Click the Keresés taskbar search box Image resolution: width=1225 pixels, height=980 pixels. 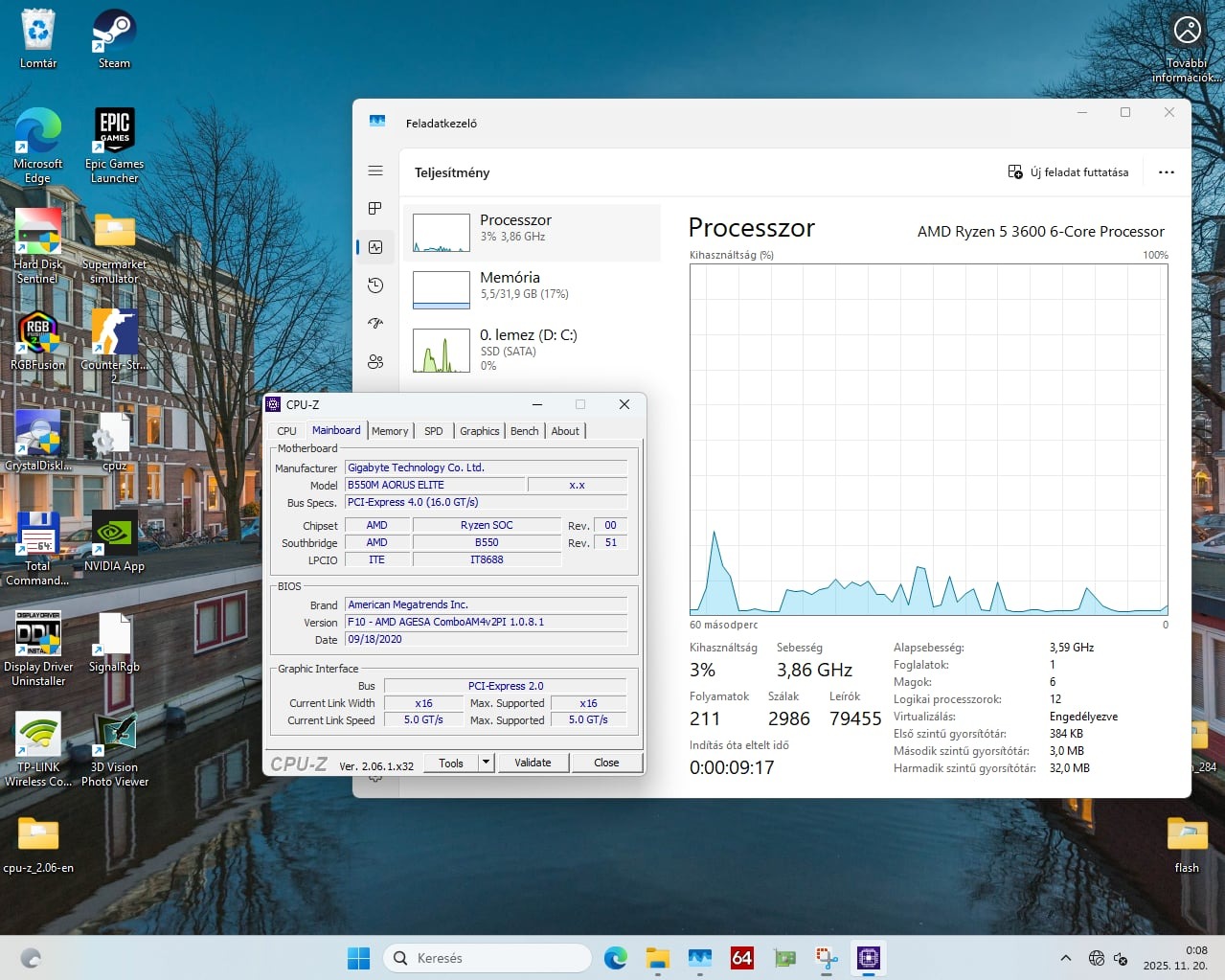pos(488,958)
